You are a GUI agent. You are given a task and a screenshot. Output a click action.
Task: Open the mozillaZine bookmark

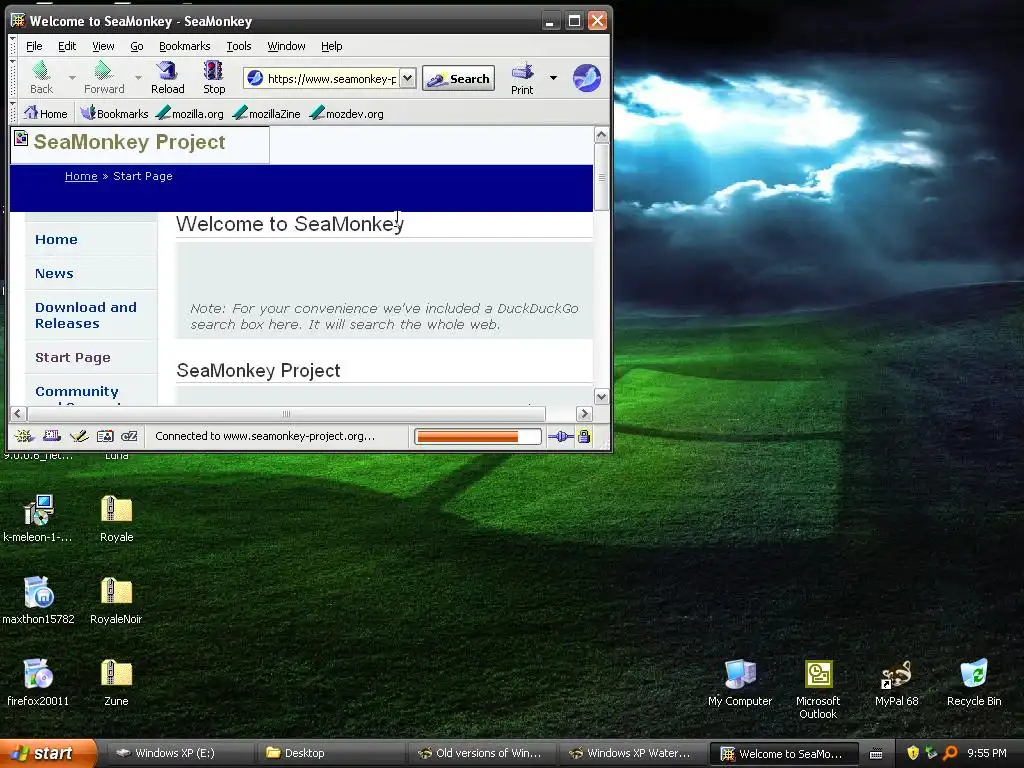click(266, 114)
